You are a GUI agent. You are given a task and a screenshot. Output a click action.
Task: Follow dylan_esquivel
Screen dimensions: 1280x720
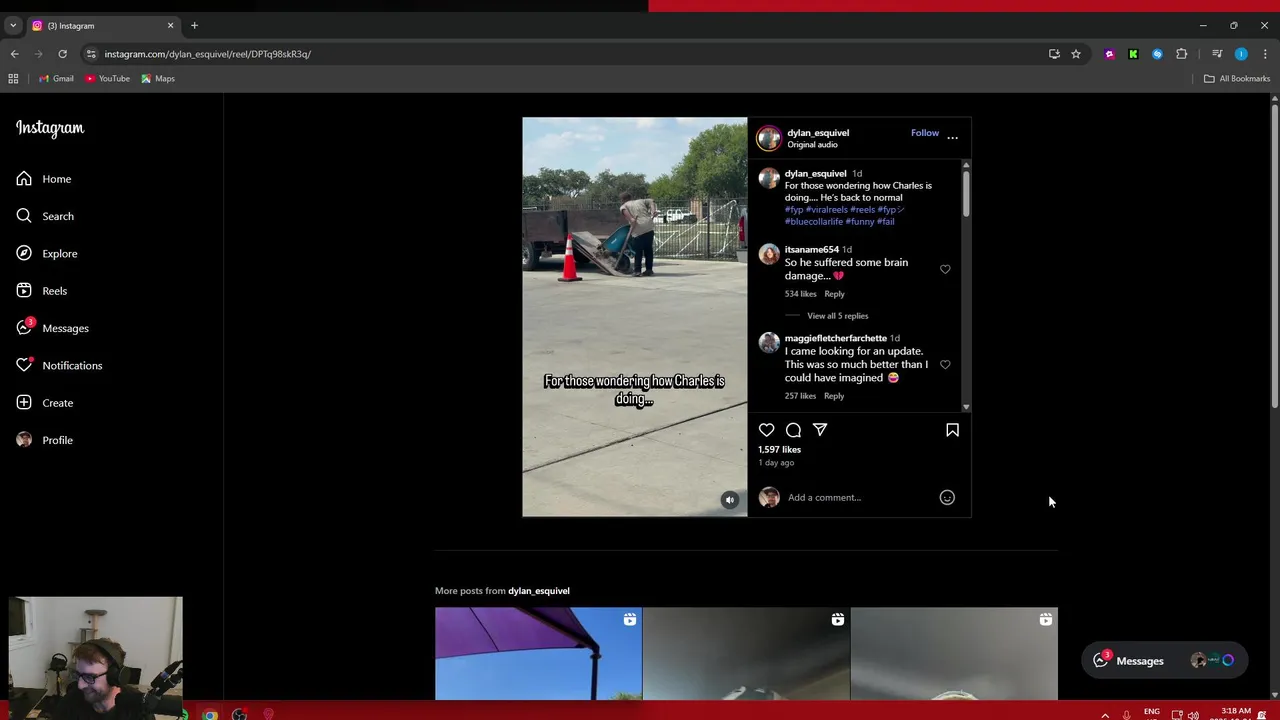925,133
